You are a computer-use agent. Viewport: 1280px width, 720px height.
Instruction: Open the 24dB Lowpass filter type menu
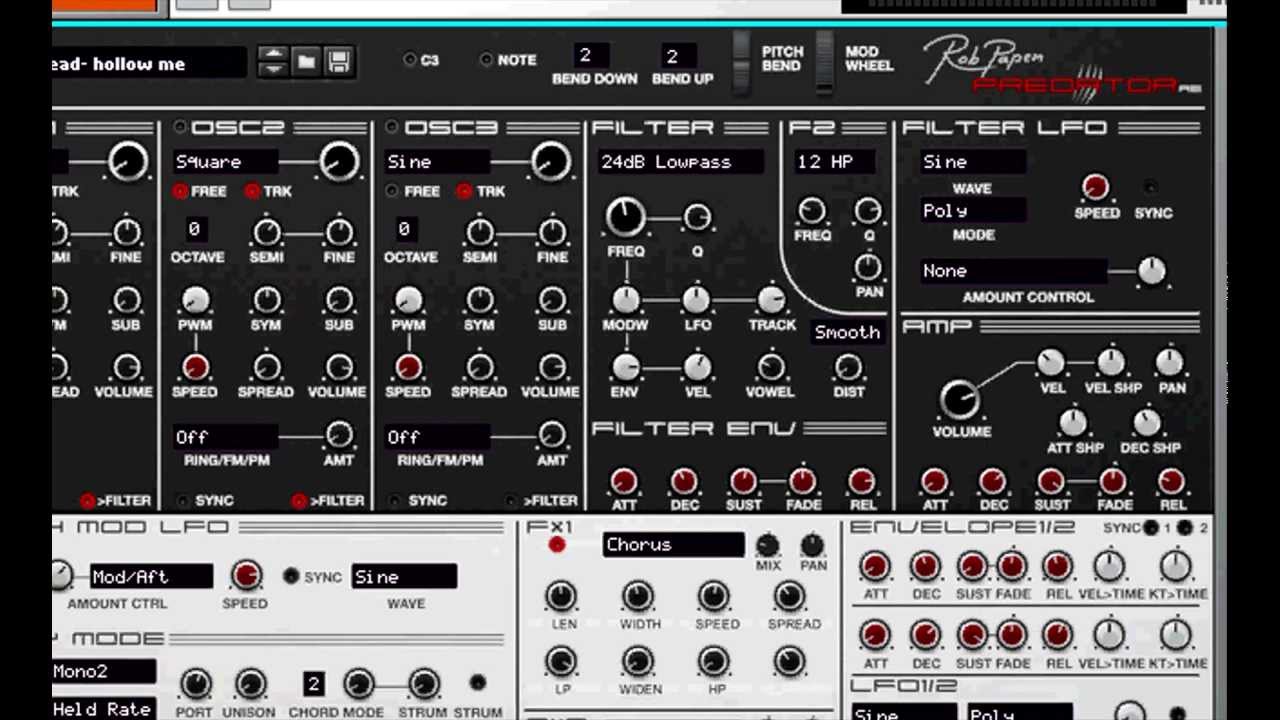click(x=680, y=161)
